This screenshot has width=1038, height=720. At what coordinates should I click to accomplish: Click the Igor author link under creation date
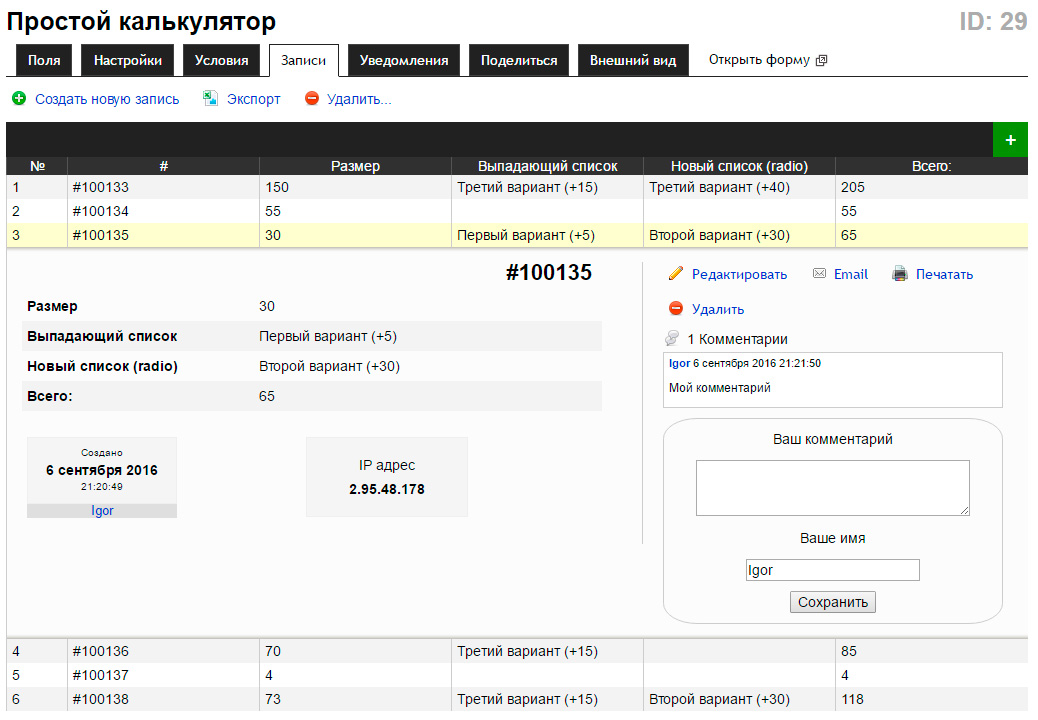tap(102, 511)
